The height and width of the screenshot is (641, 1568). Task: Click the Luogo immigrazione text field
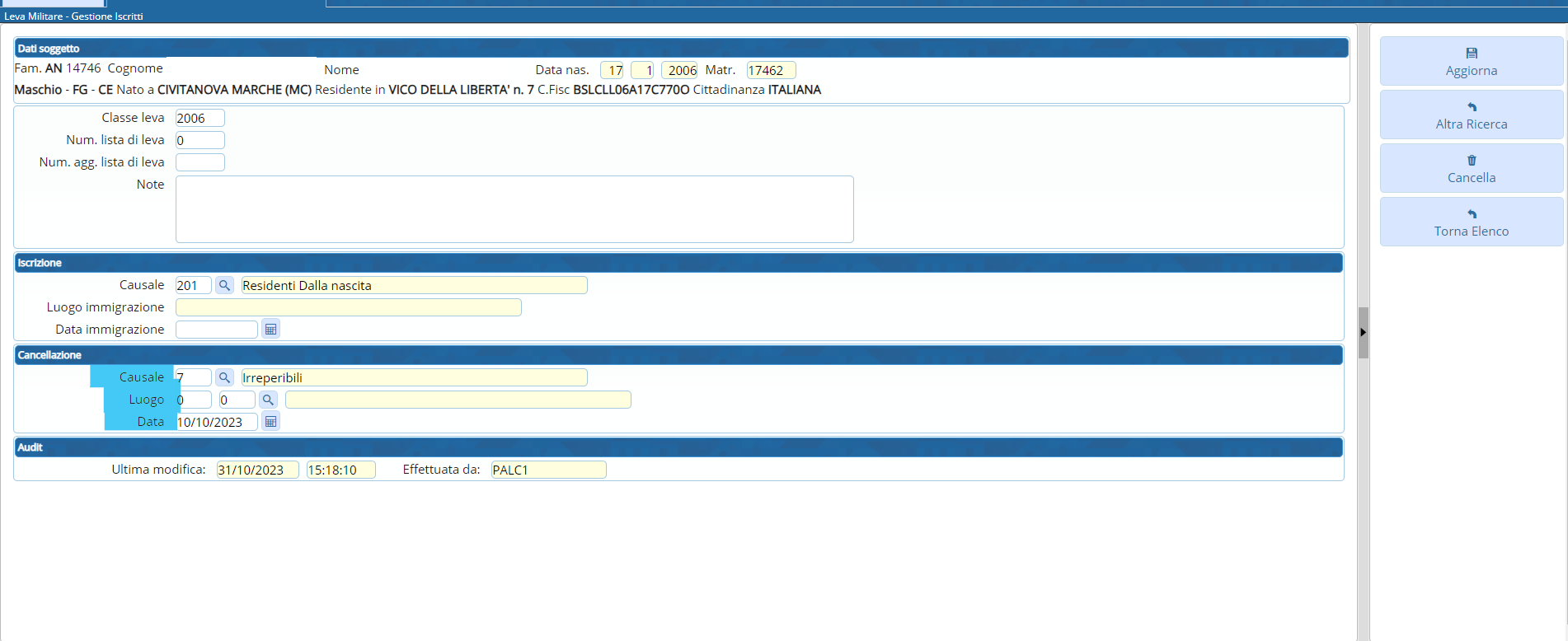pyautogui.click(x=348, y=307)
